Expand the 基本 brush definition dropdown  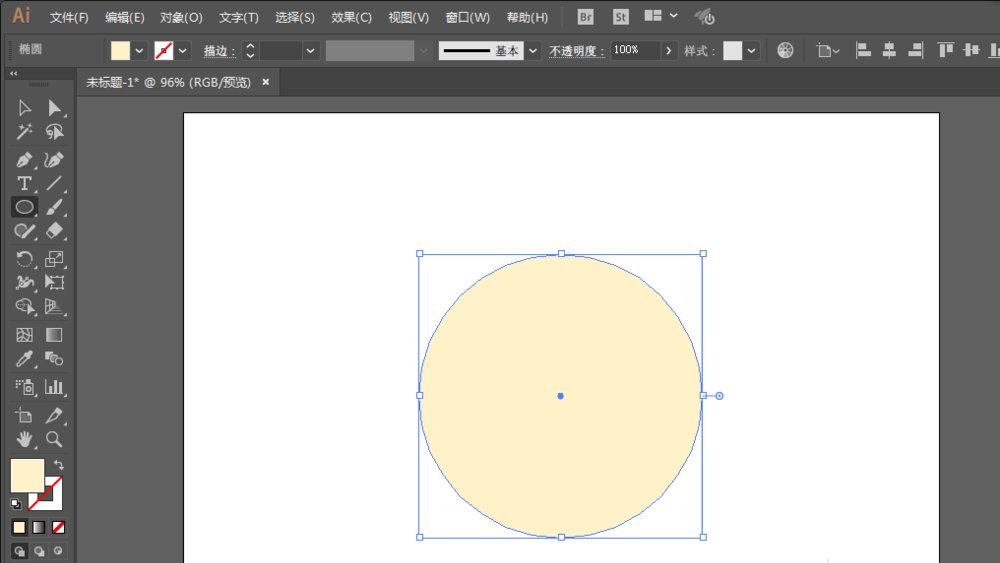[533, 51]
